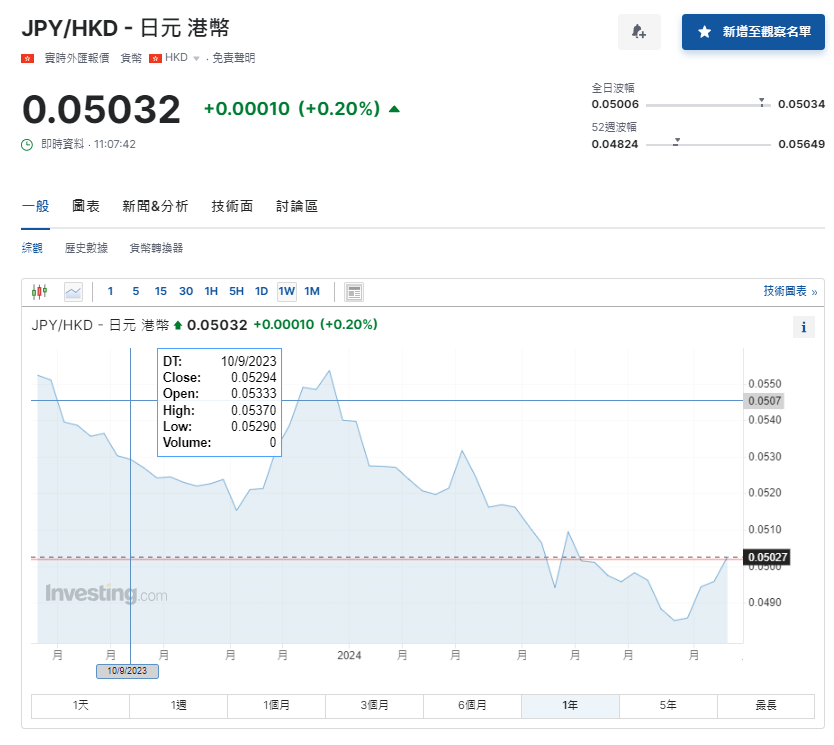This screenshot has height=745, width=834.
Task: Click the clock icon beside 即時資料
Action: [28, 144]
